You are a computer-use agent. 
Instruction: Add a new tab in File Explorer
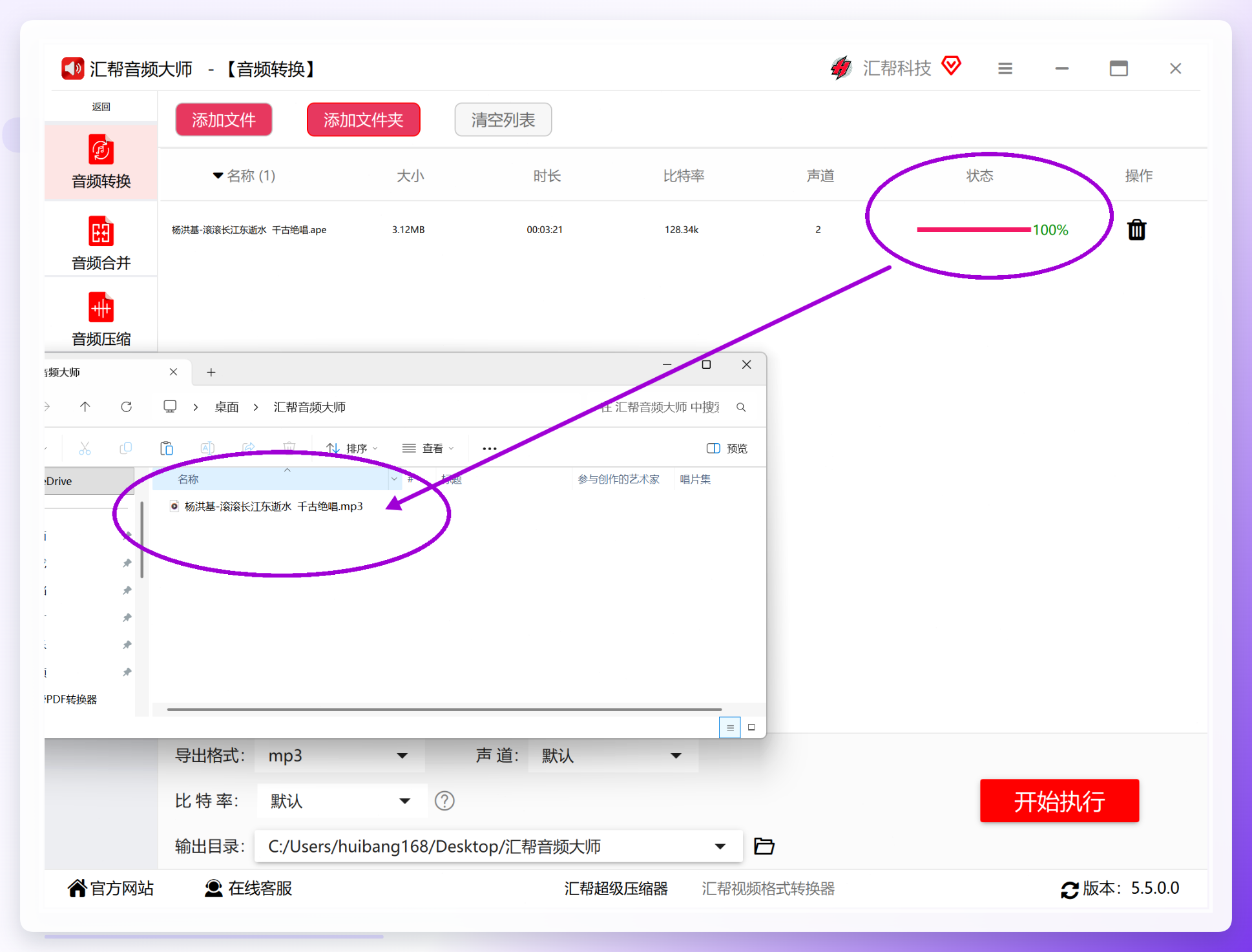click(x=211, y=372)
